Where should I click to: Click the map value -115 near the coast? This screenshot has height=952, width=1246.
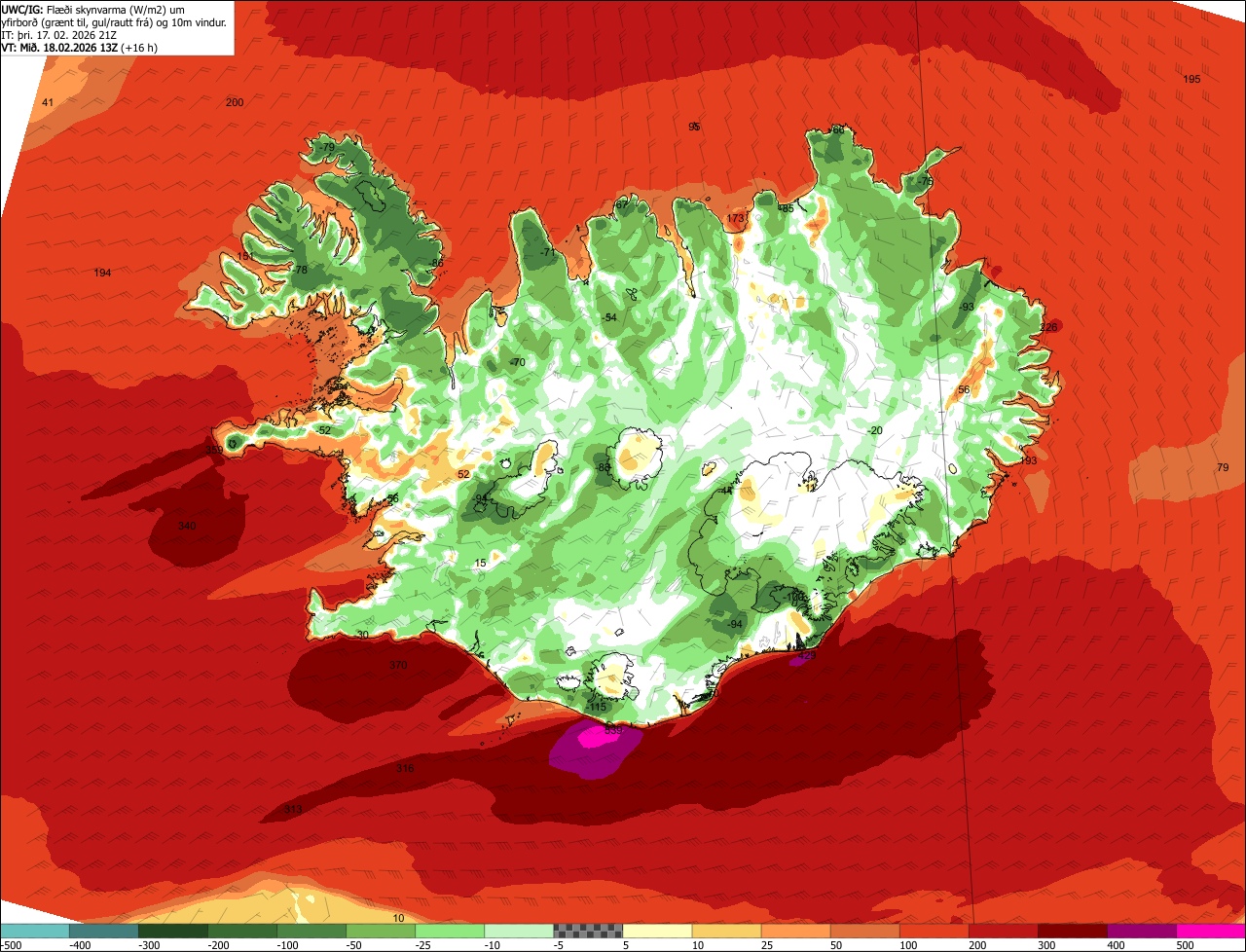click(597, 707)
